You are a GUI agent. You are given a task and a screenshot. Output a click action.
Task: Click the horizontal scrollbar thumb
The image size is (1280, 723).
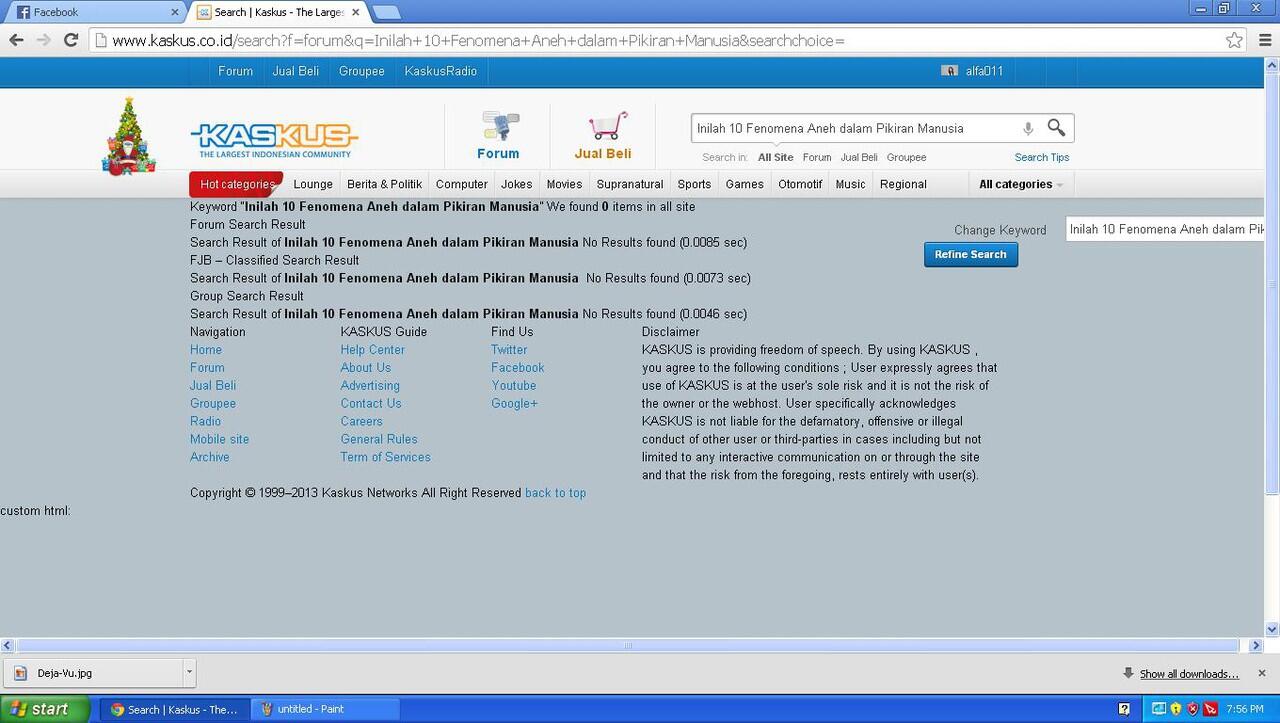[628, 645]
